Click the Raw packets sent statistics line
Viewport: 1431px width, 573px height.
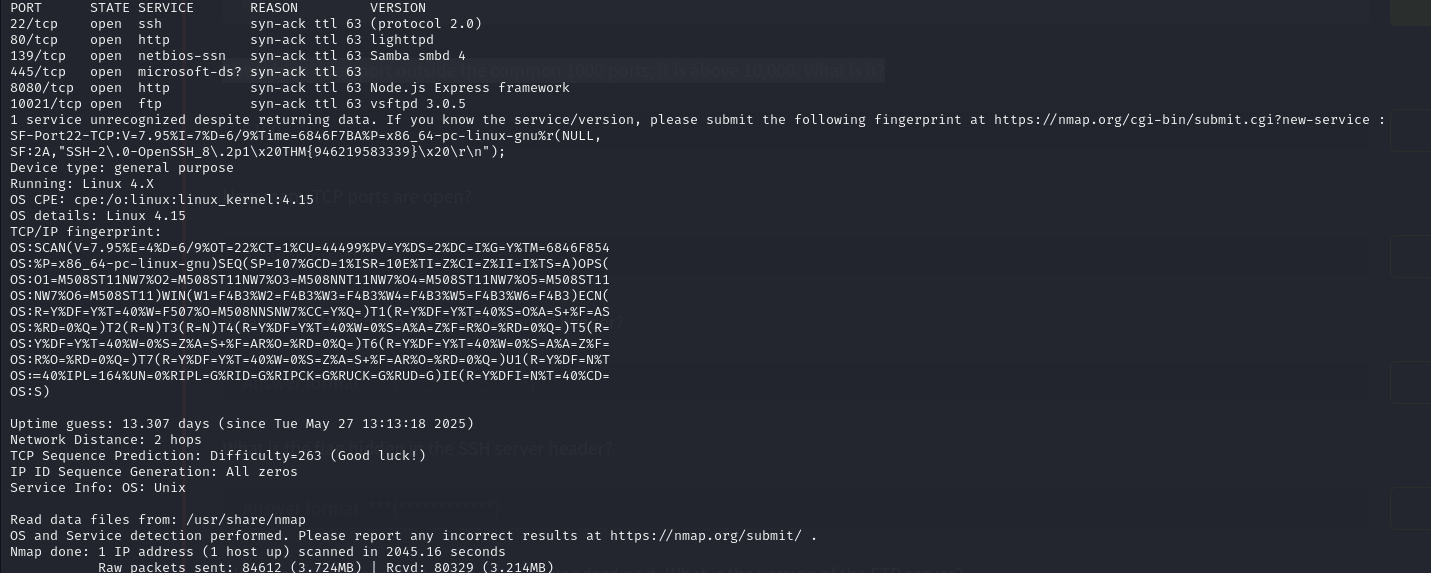click(326, 567)
